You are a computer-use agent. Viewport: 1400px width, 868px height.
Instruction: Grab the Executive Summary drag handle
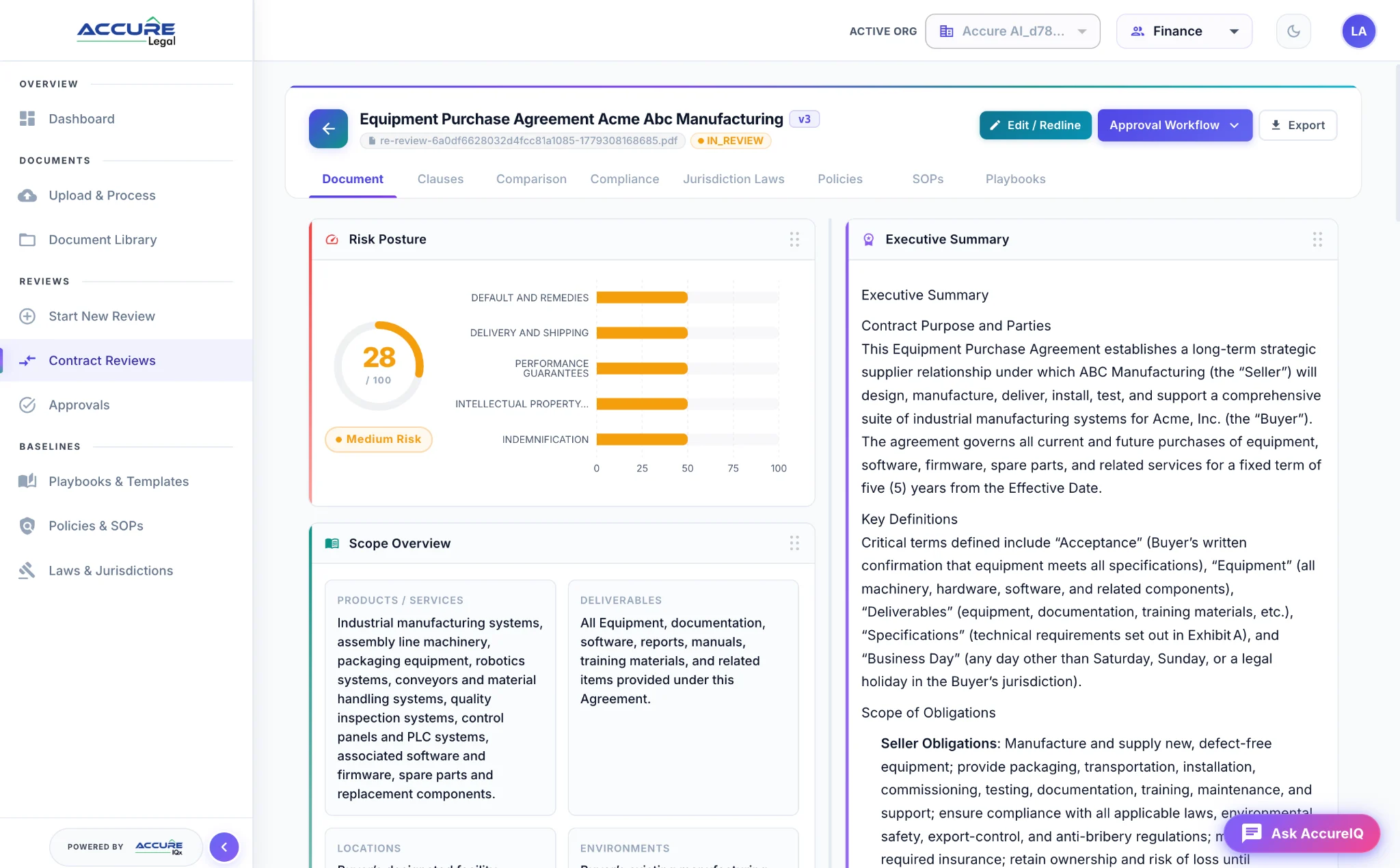[x=1317, y=239]
